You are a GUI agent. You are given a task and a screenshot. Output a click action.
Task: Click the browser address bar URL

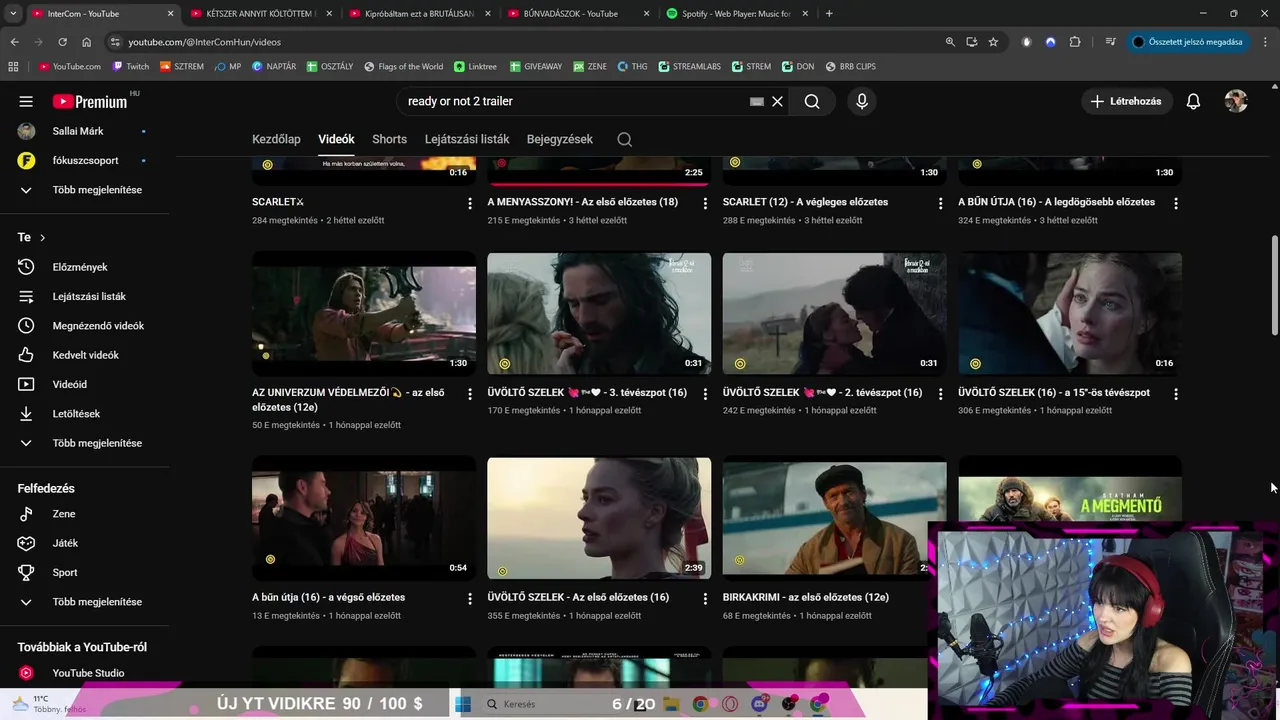point(204,42)
